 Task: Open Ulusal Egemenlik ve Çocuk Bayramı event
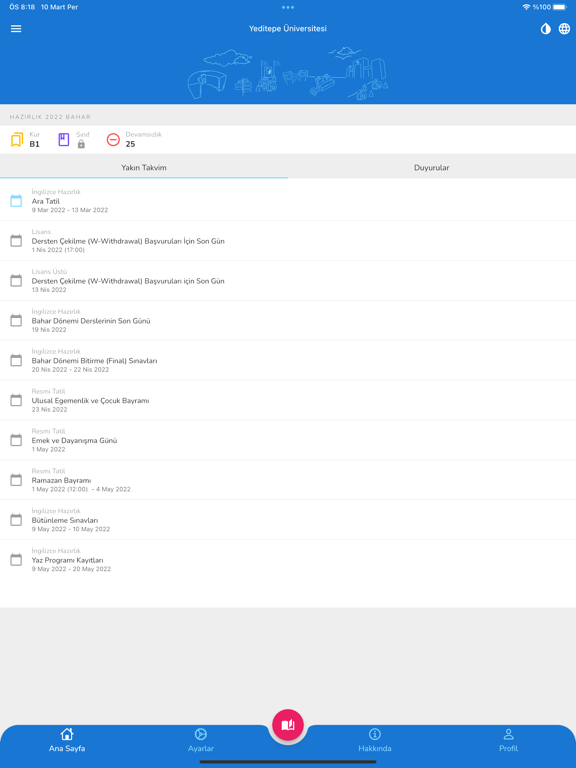pyautogui.click(x=288, y=401)
